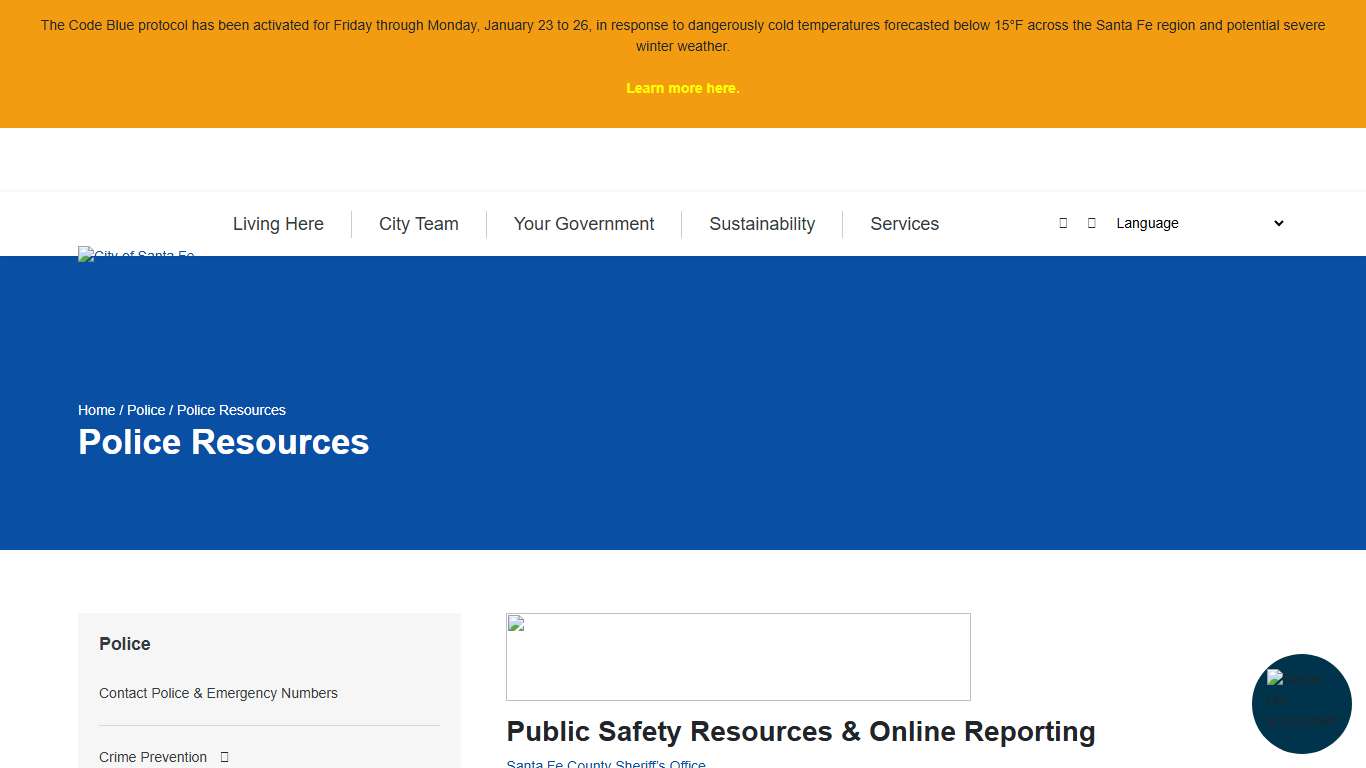Click the Public Safety Resources image placeholder
This screenshot has width=1366, height=768.
click(x=738, y=656)
